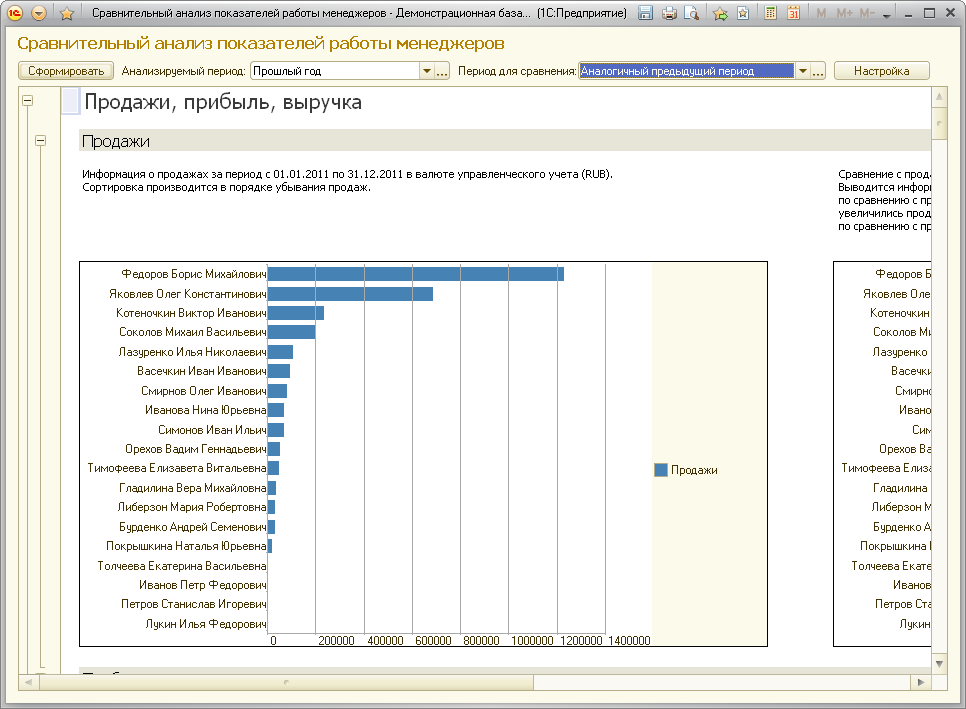
Task: Open main menu via orange round button
Action: point(39,14)
